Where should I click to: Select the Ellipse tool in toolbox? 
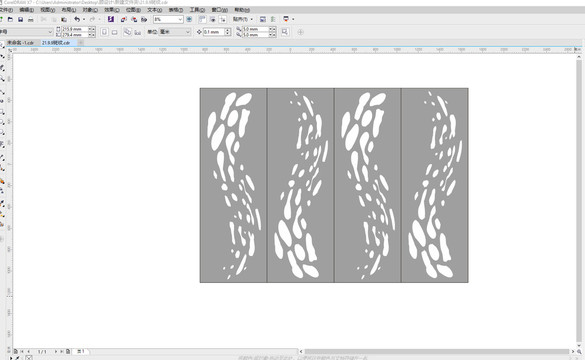pos(2,122)
